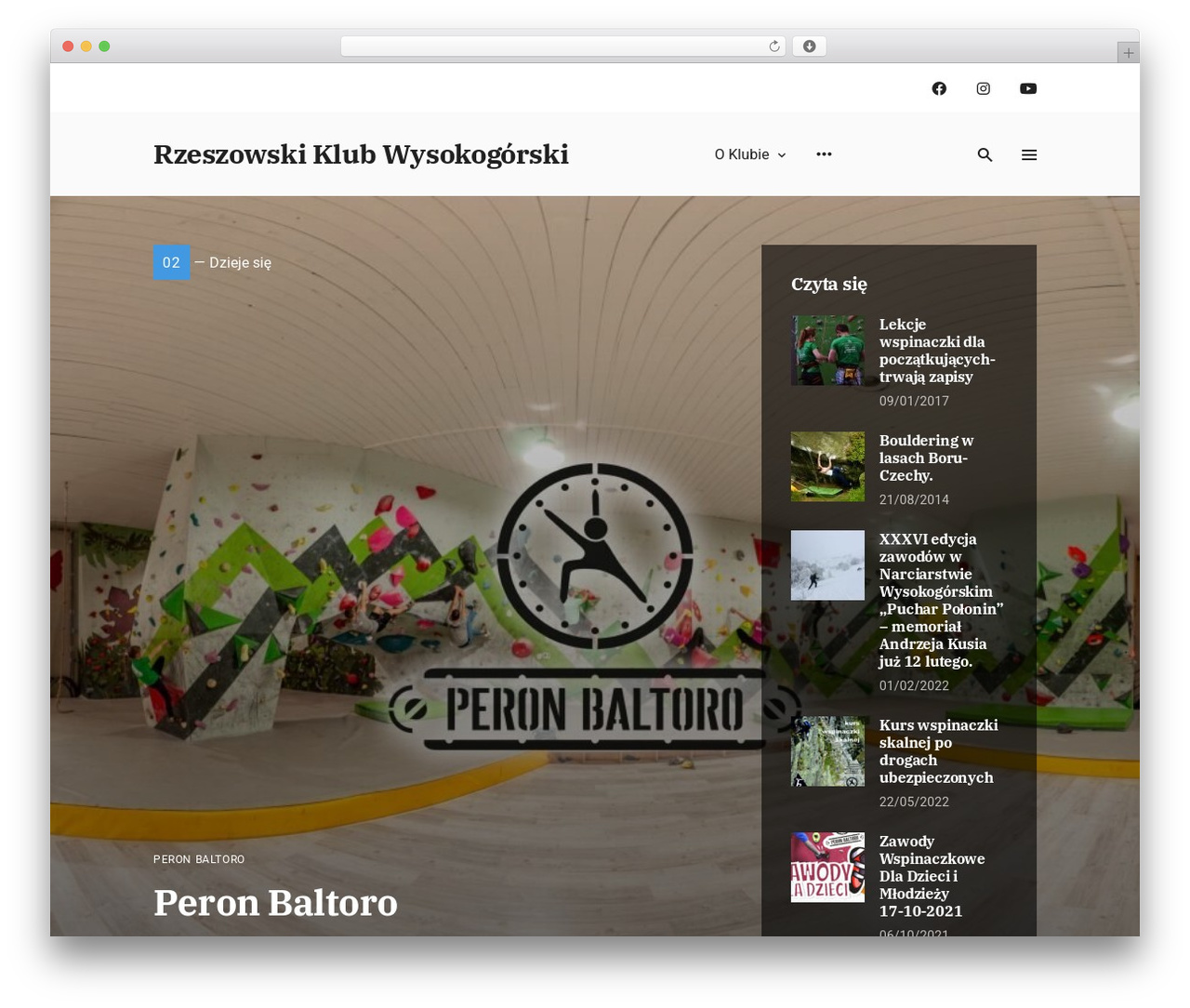Select thumbnail for Bouldering w lasach post
Viewport: 1190px width, 1008px height.
827,467
